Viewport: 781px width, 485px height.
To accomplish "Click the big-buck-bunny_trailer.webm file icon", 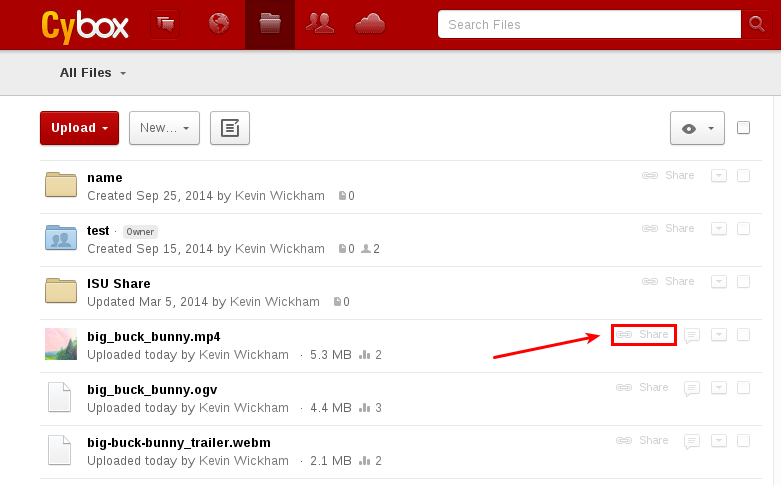I will coord(60,450).
